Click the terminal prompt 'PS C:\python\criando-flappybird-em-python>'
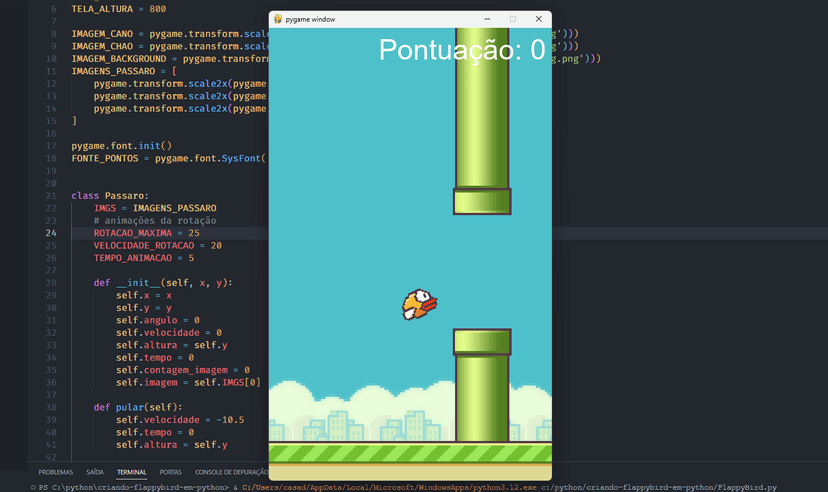Screen dimensions: 828x492 pyautogui.click(x=134, y=487)
